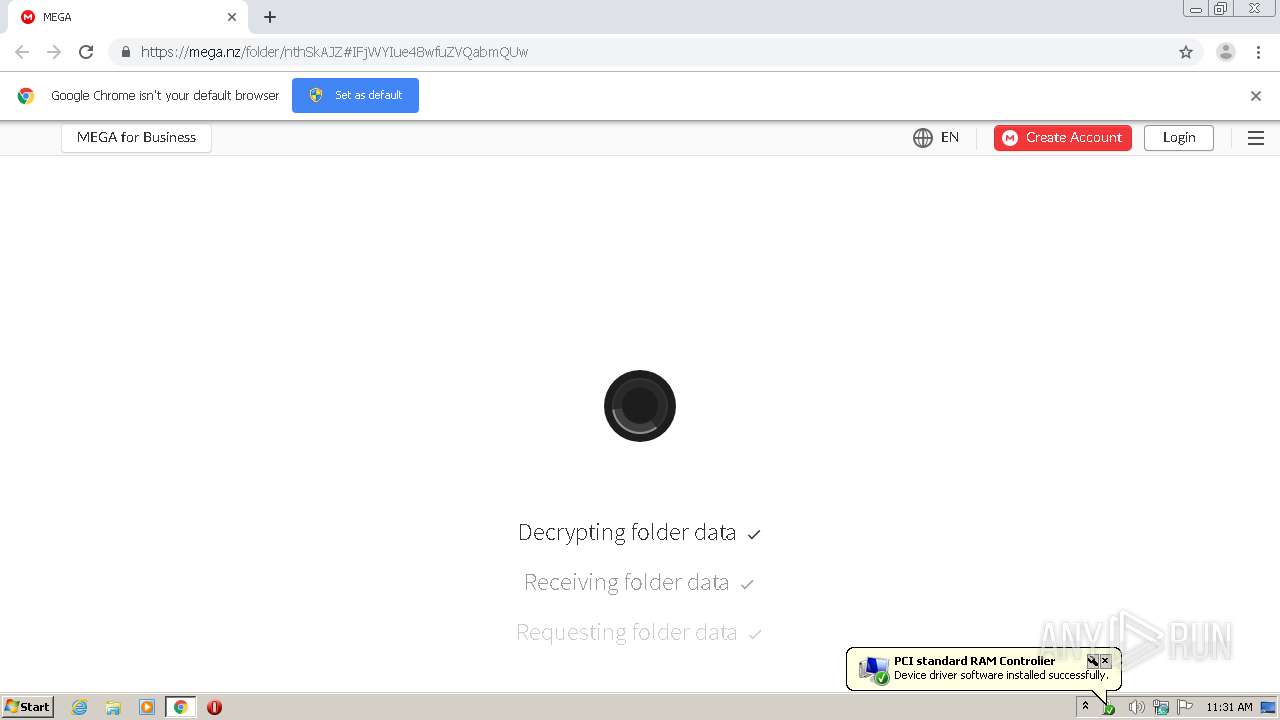The width and height of the screenshot is (1280, 720).
Task: Click the circular loading spinner
Action: tap(640, 406)
